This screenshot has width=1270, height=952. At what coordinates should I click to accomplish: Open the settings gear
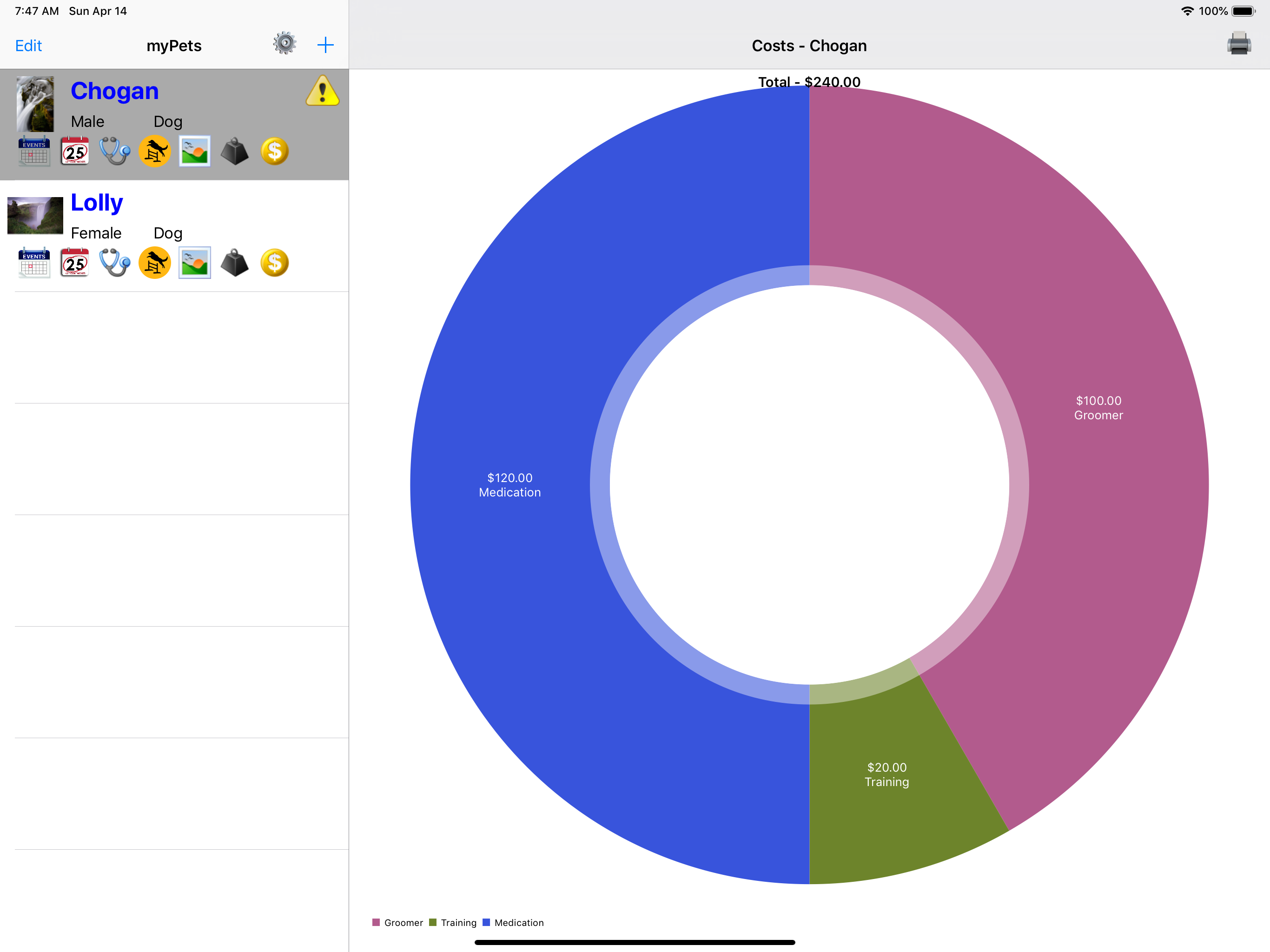click(285, 44)
